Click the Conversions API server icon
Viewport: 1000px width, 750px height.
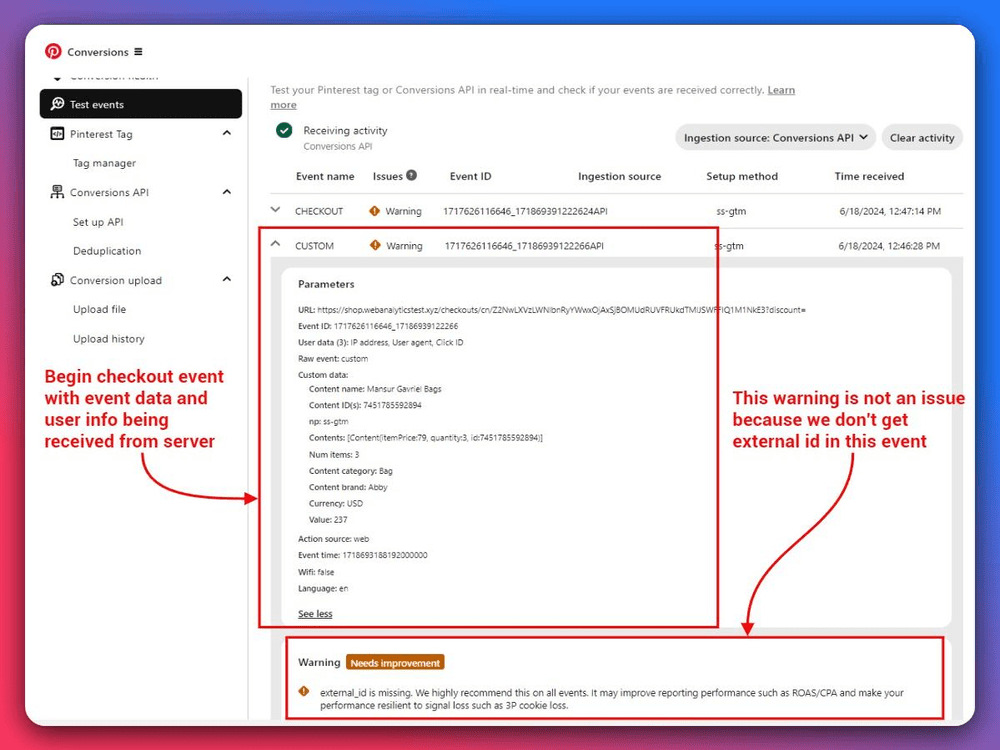pyautogui.click(x=57, y=191)
